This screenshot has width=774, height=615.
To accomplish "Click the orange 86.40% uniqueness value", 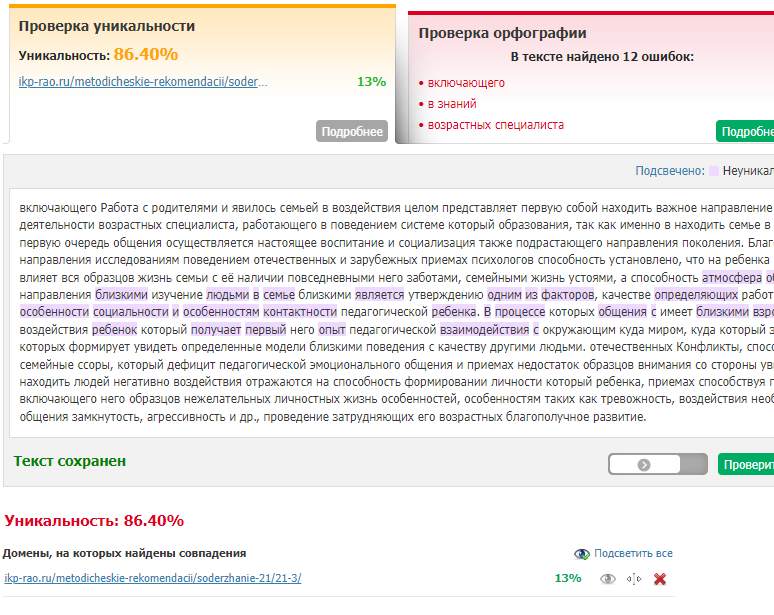I will pos(146,54).
